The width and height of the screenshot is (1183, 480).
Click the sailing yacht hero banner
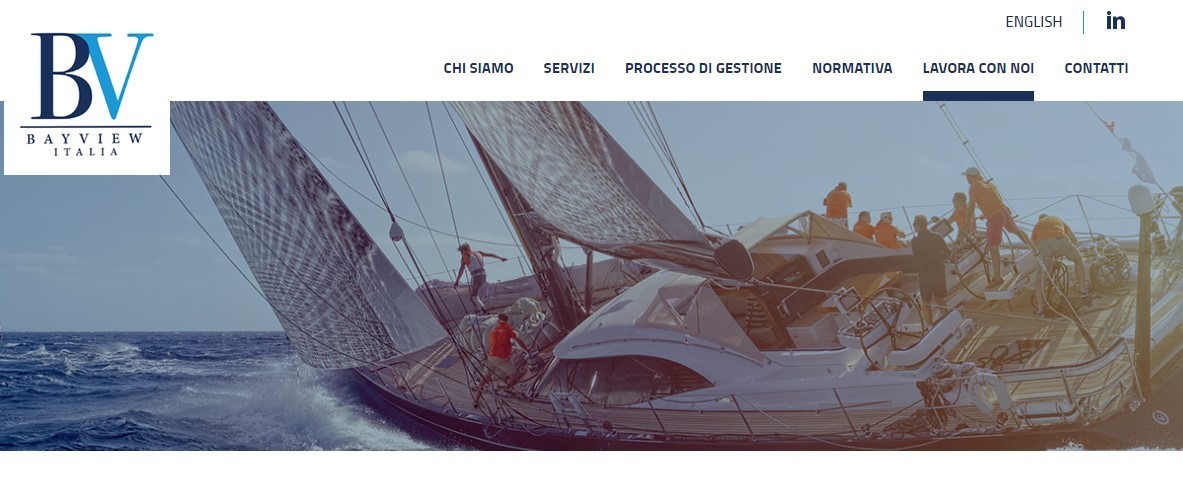[x=592, y=275]
